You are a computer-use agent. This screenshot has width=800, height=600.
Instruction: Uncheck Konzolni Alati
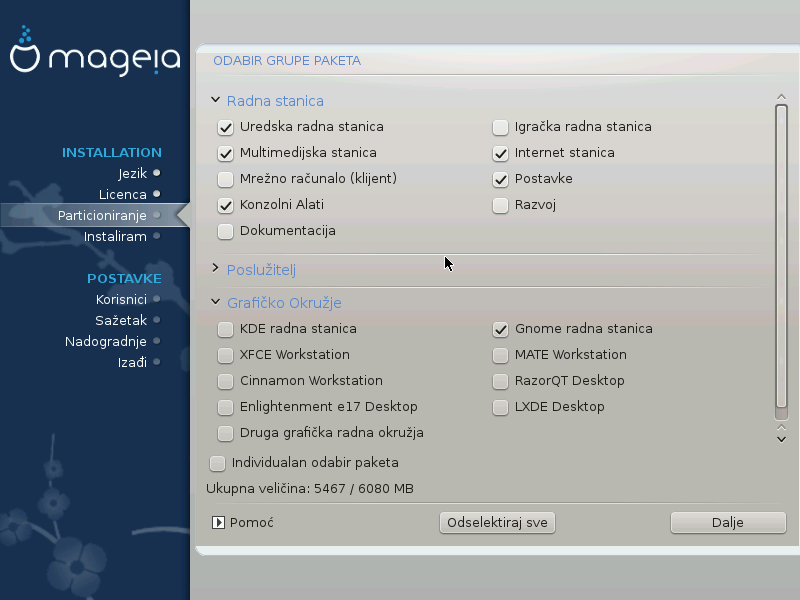click(225, 205)
